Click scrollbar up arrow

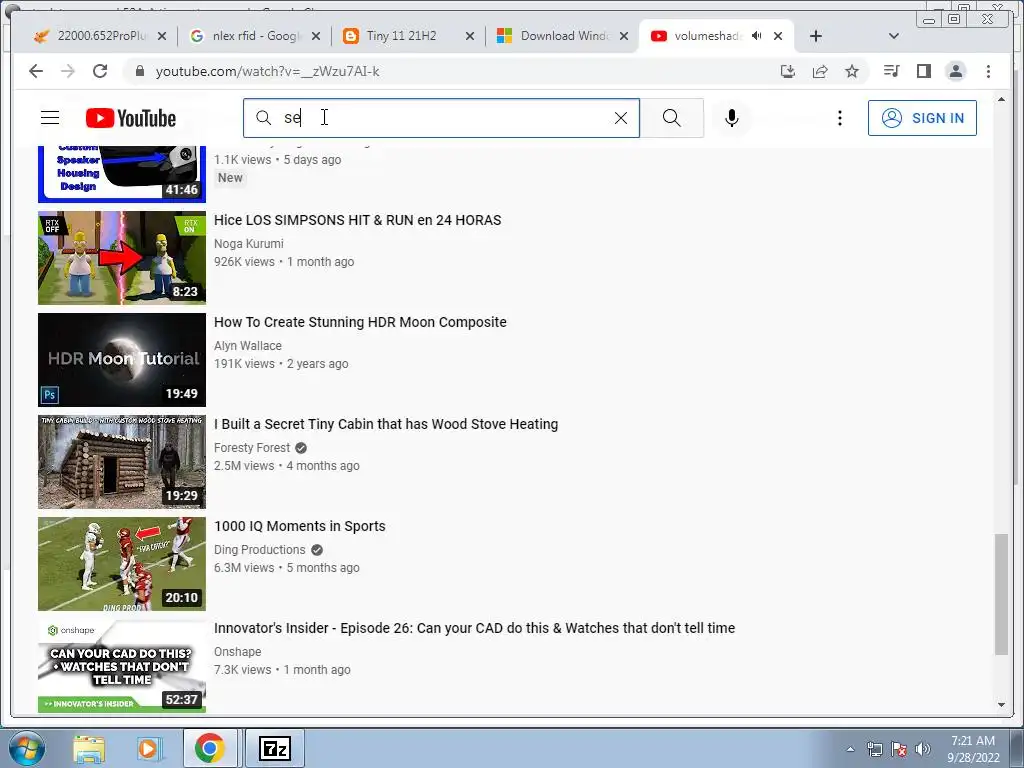click(1001, 99)
